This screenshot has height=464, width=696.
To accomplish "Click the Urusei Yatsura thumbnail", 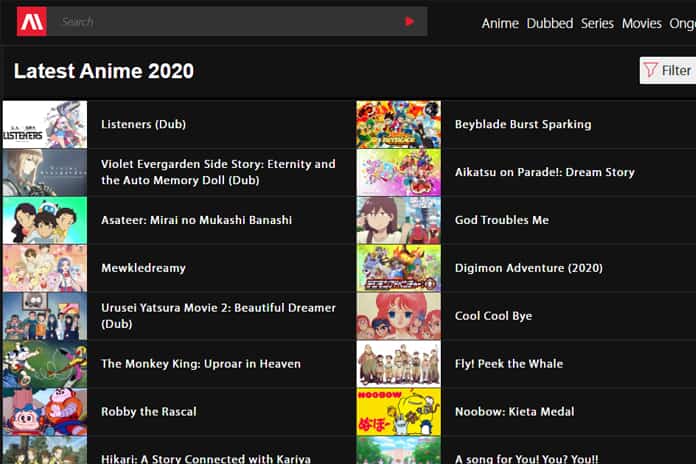I will [x=45, y=316].
